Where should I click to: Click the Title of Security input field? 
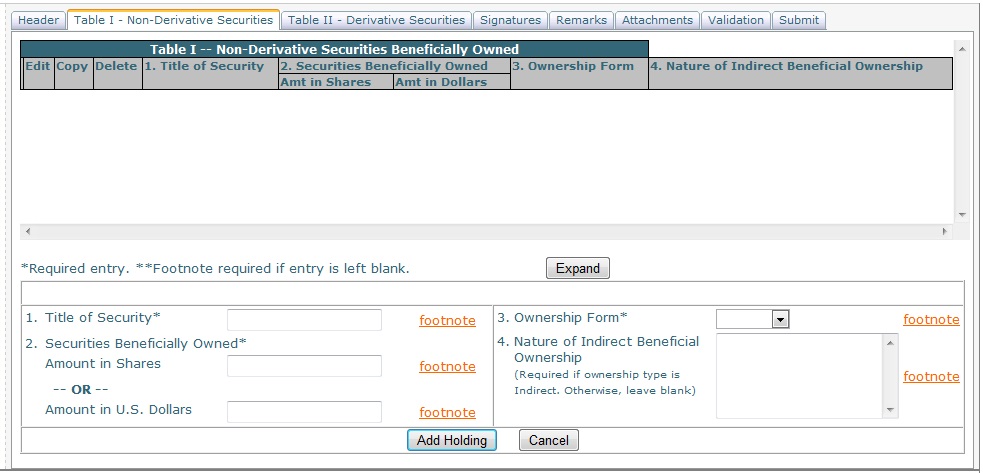point(304,319)
